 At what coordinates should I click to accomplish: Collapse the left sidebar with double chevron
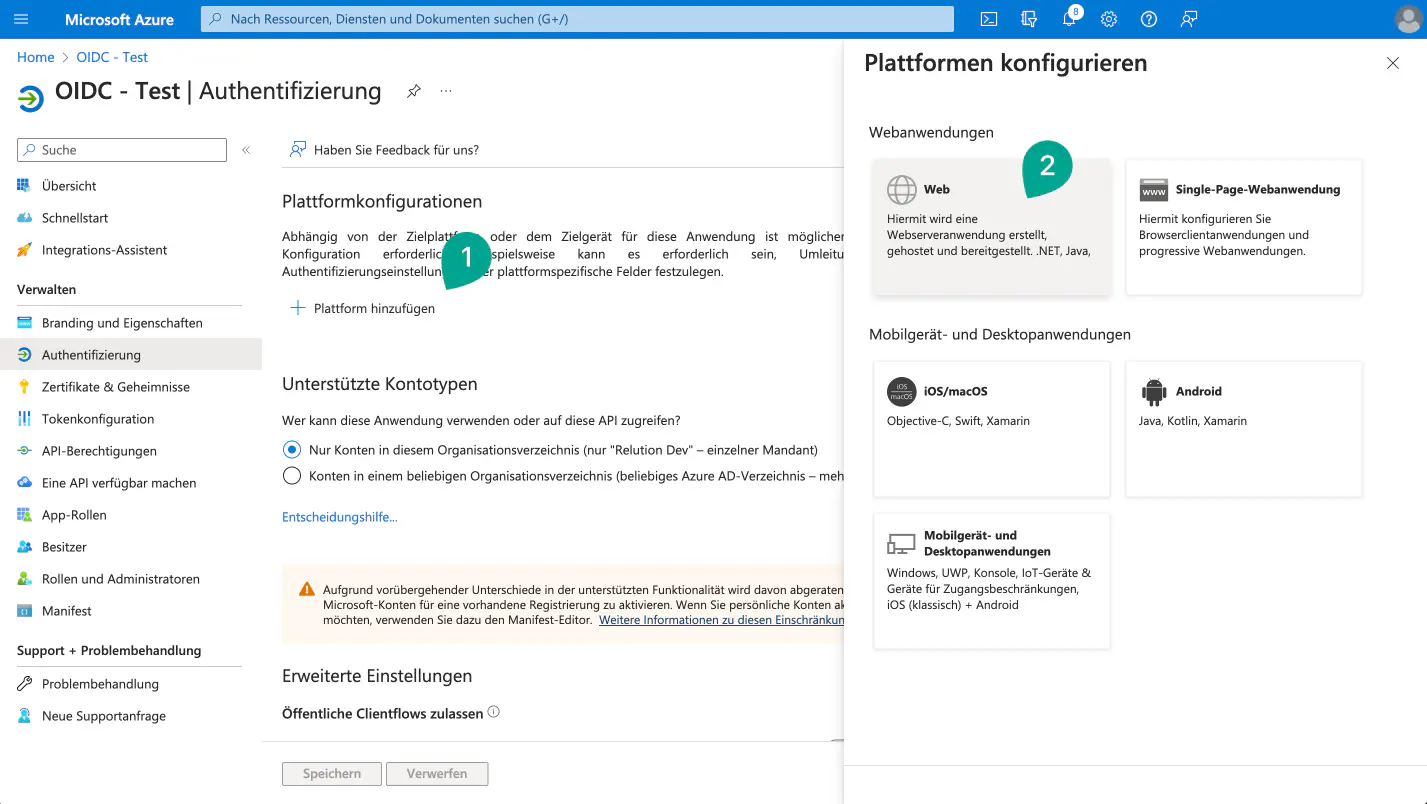point(246,150)
